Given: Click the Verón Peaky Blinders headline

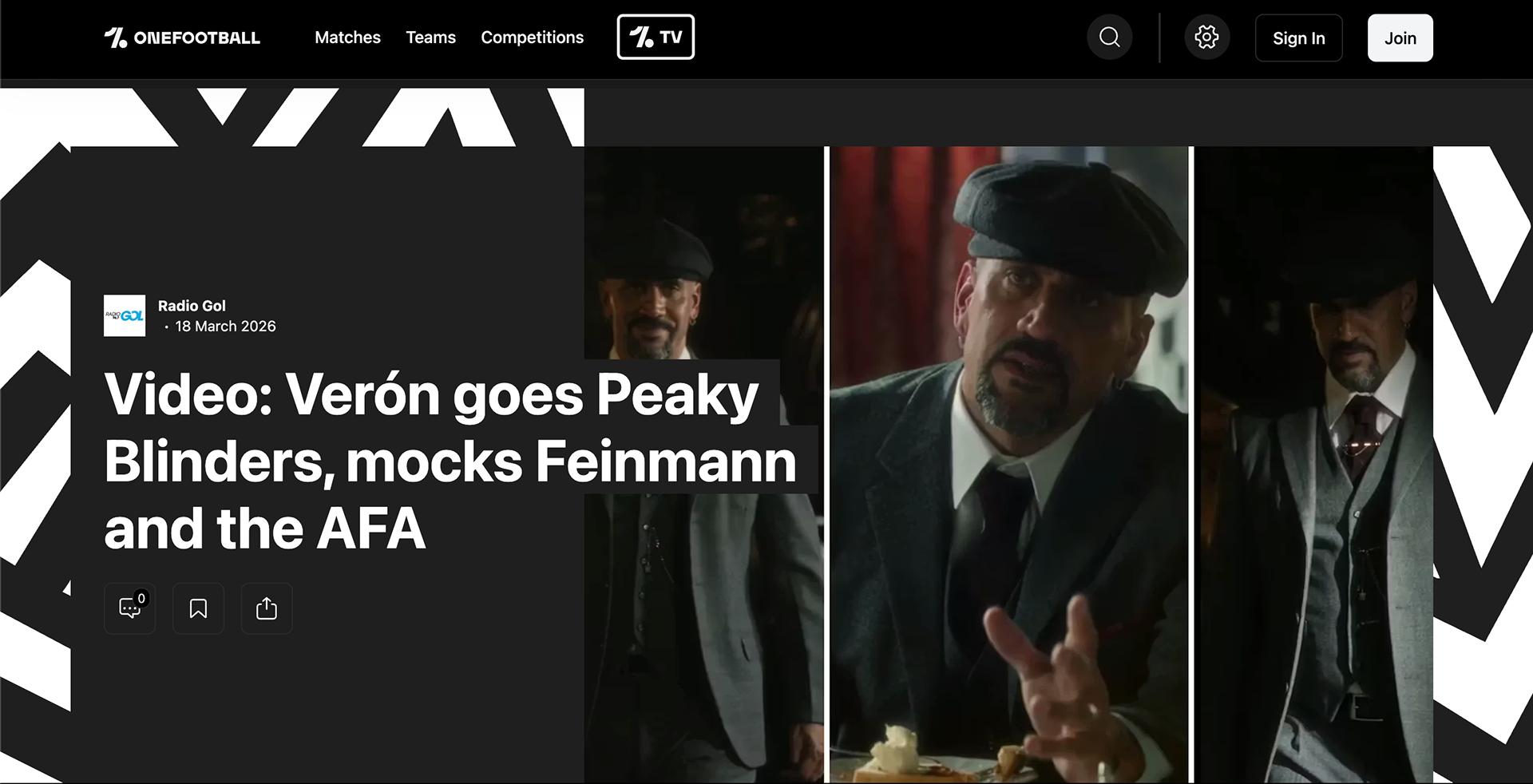Looking at the screenshot, I should 431,461.
